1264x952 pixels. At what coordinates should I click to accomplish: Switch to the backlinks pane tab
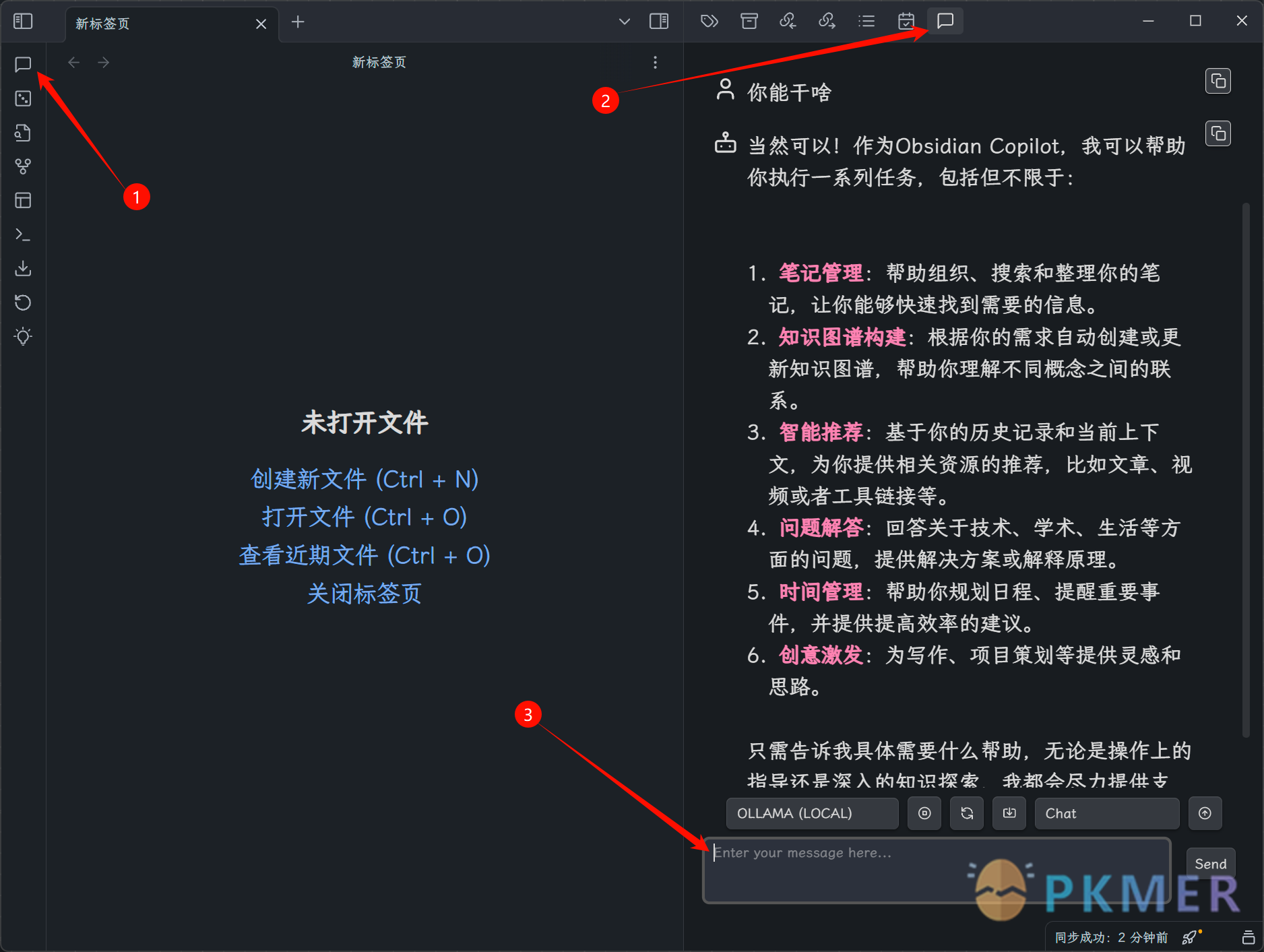(788, 22)
